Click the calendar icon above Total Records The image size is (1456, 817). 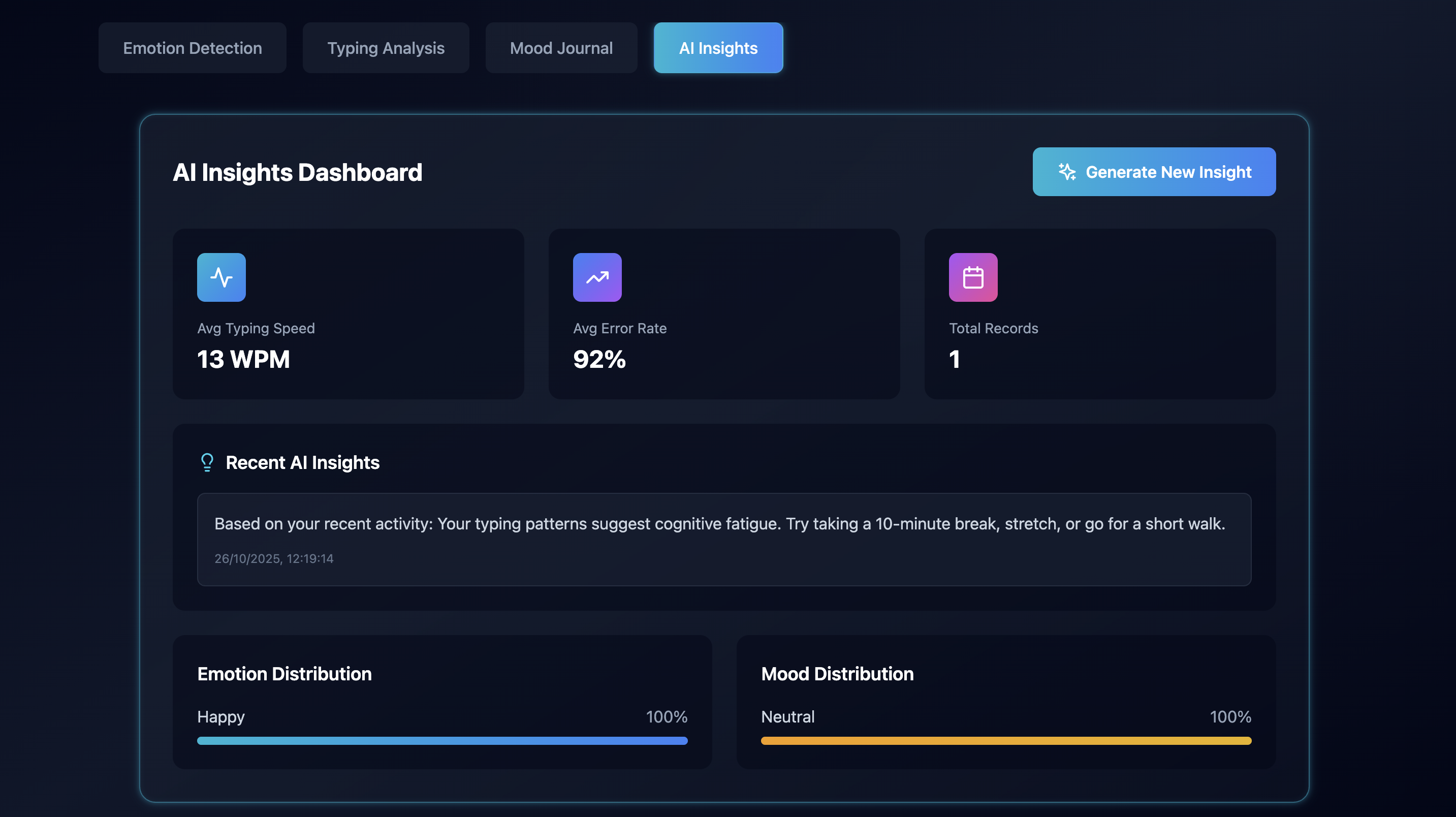[973, 277]
